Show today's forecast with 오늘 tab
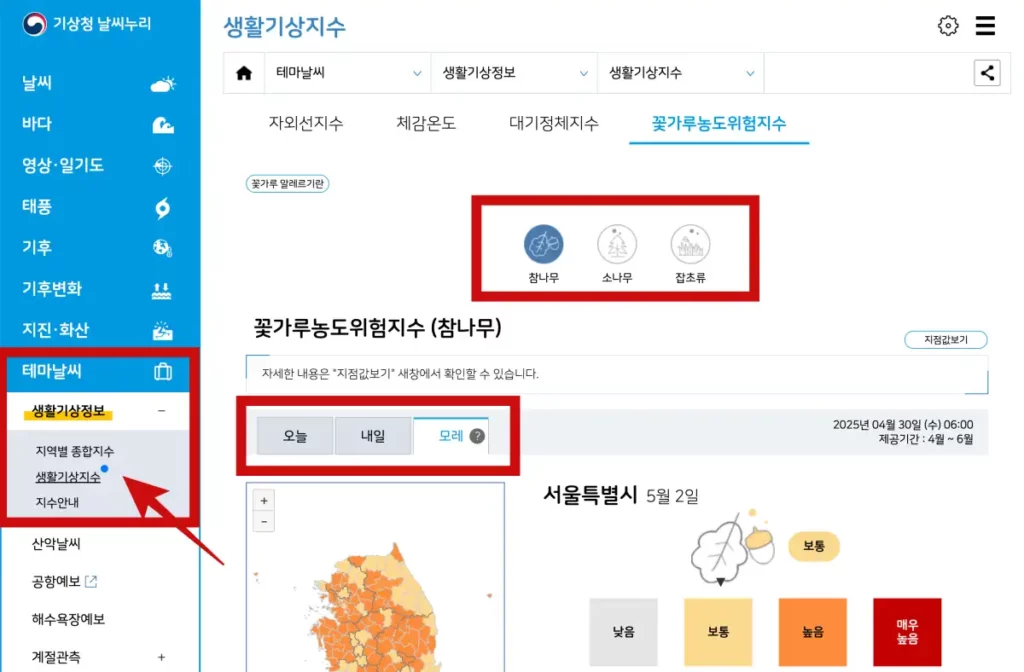Screen dimensions: 1024x672 (x=295, y=436)
